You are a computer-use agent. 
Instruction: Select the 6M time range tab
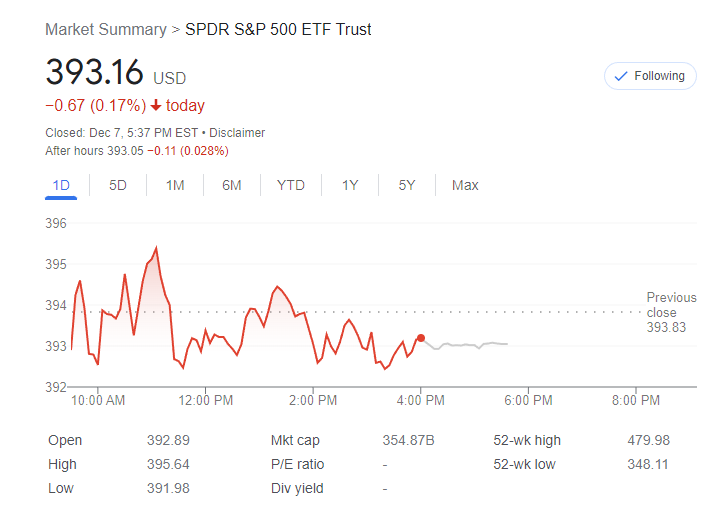coord(232,185)
